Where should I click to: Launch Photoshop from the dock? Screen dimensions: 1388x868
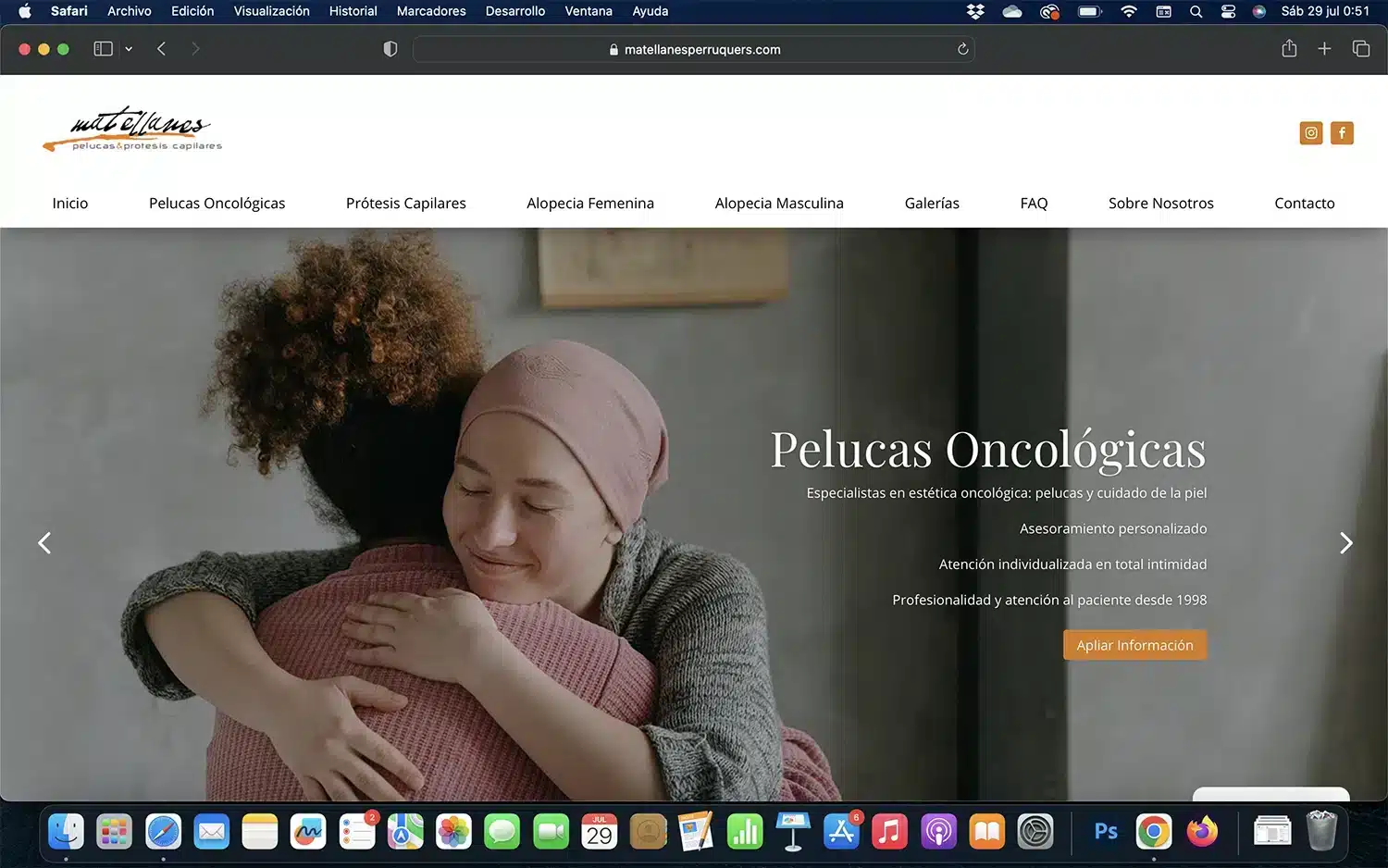pyautogui.click(x=1106, y=832)
